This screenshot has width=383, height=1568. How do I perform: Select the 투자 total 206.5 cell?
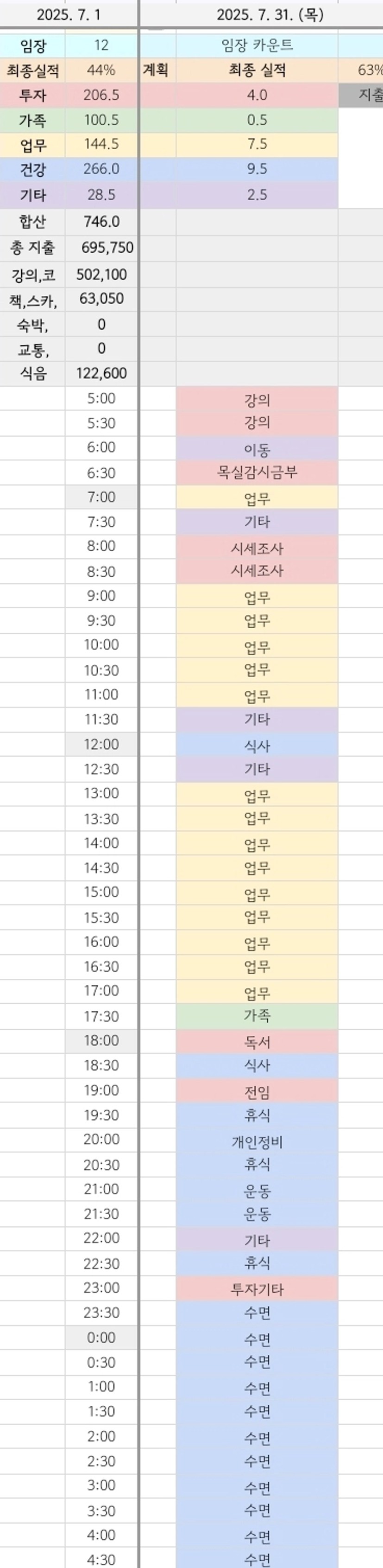(101, 95)
